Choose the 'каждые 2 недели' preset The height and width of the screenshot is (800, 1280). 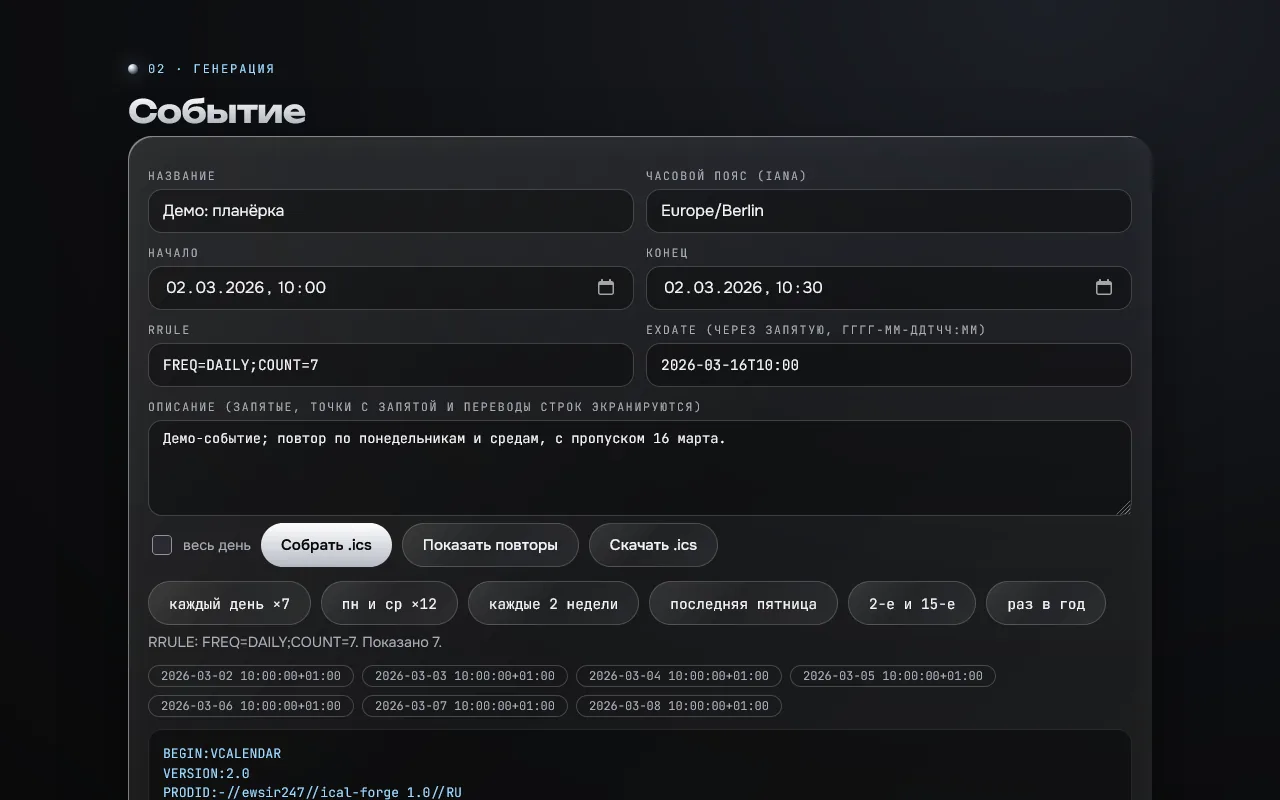(x=553, y=603)
